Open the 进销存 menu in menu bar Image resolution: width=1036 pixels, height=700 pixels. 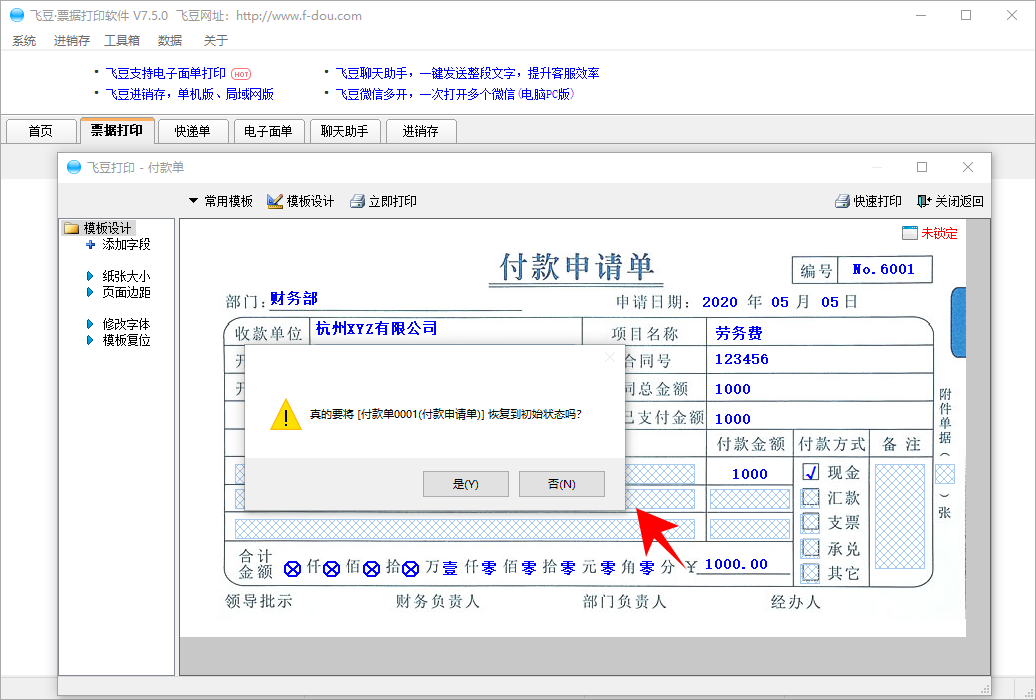[71, 41]
